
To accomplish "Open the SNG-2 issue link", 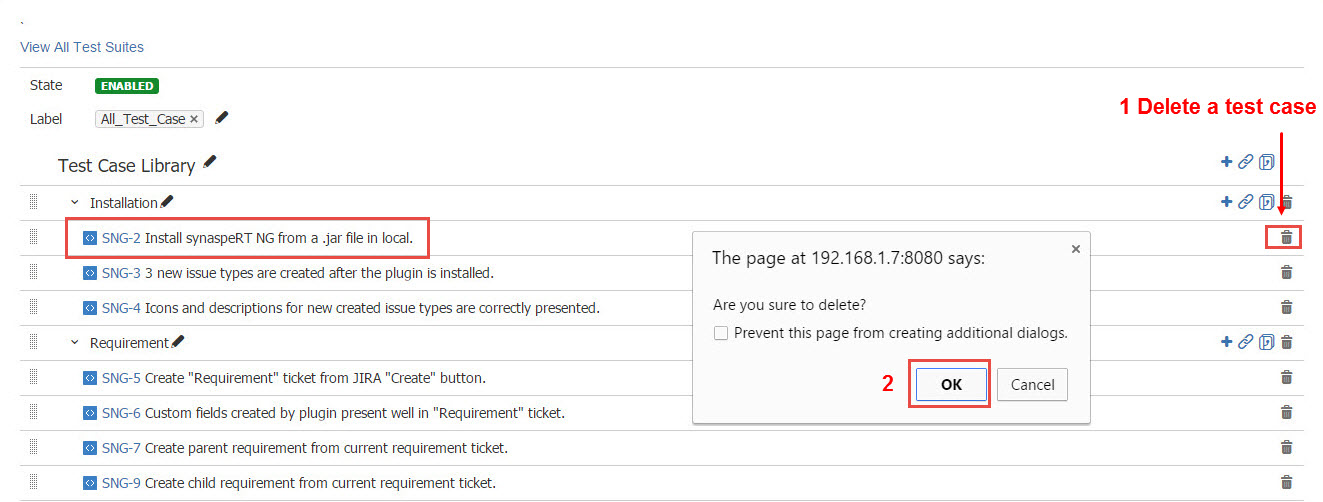I will (121, 238).
